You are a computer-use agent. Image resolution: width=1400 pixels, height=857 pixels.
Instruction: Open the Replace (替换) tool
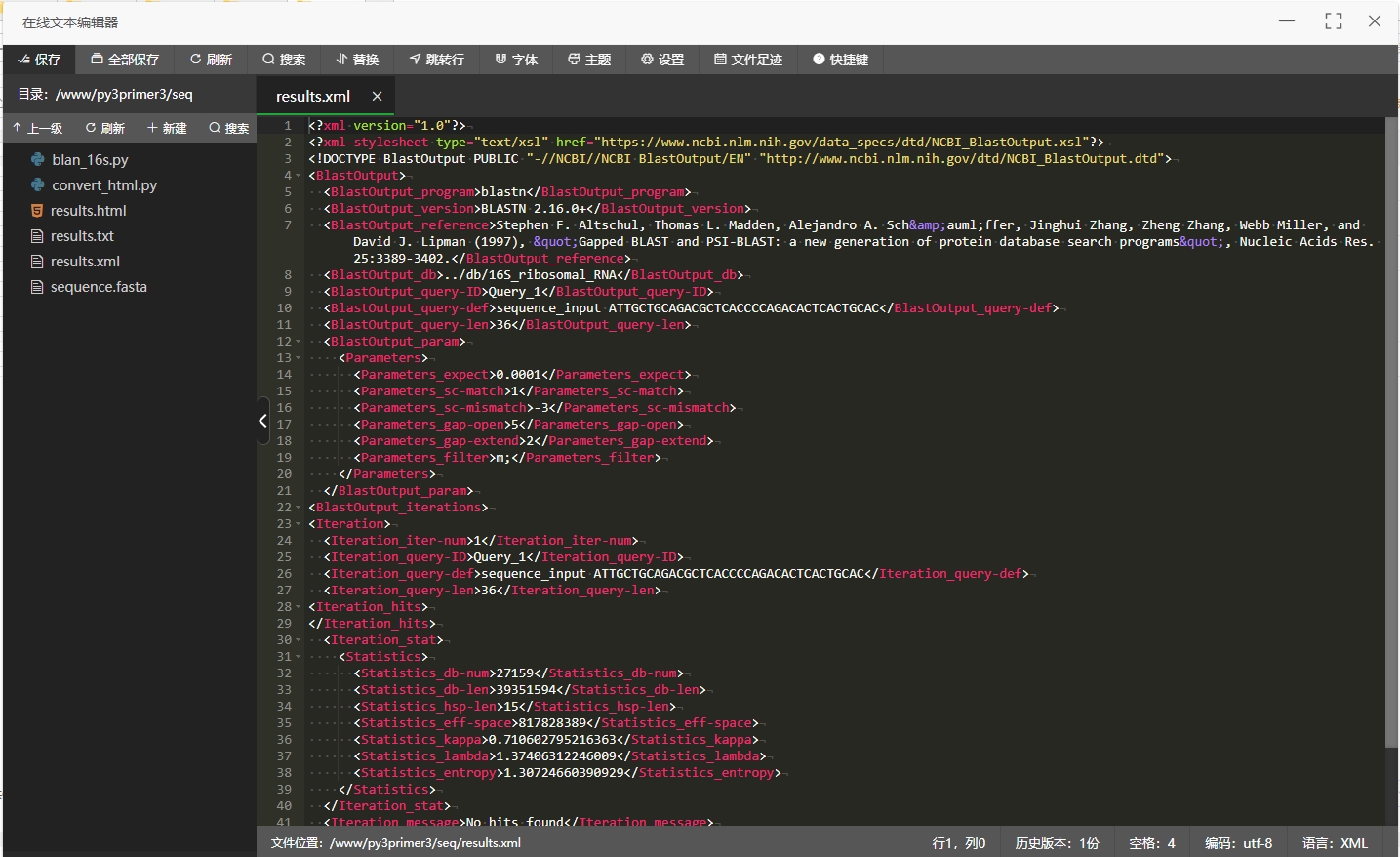point(357,60)
